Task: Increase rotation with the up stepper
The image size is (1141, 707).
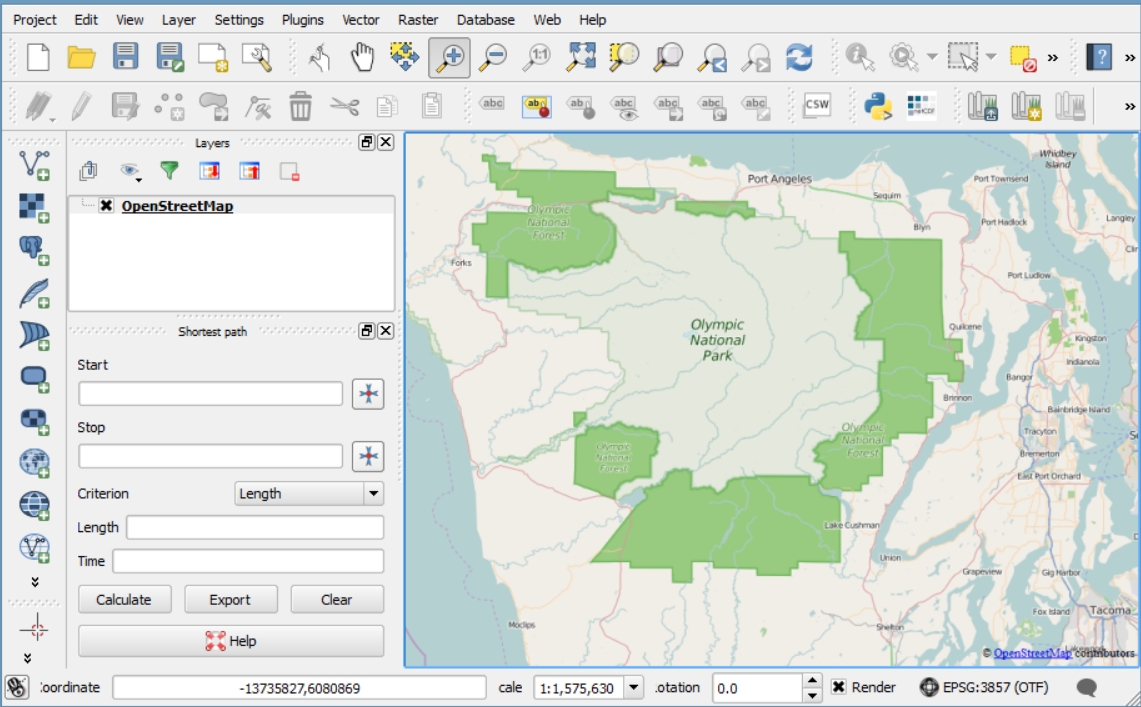Action: pyautogui.click(x=813, y=681)
